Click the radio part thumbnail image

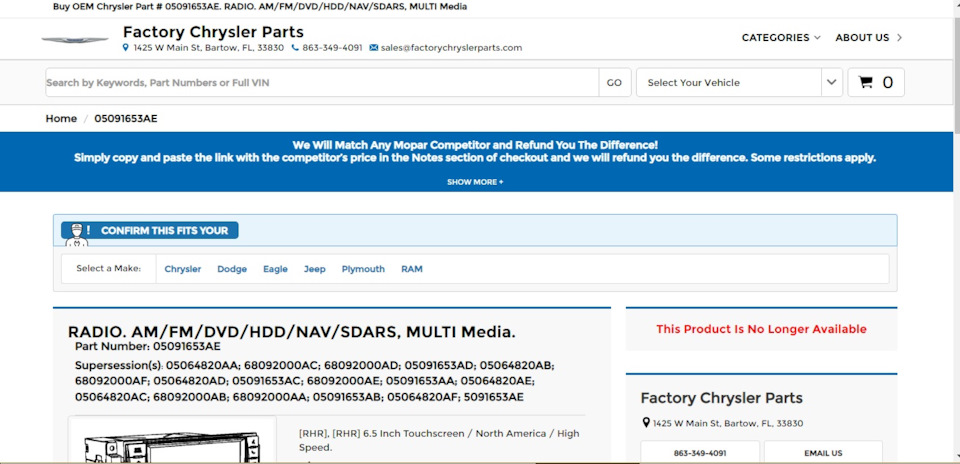tap(172, 440)
